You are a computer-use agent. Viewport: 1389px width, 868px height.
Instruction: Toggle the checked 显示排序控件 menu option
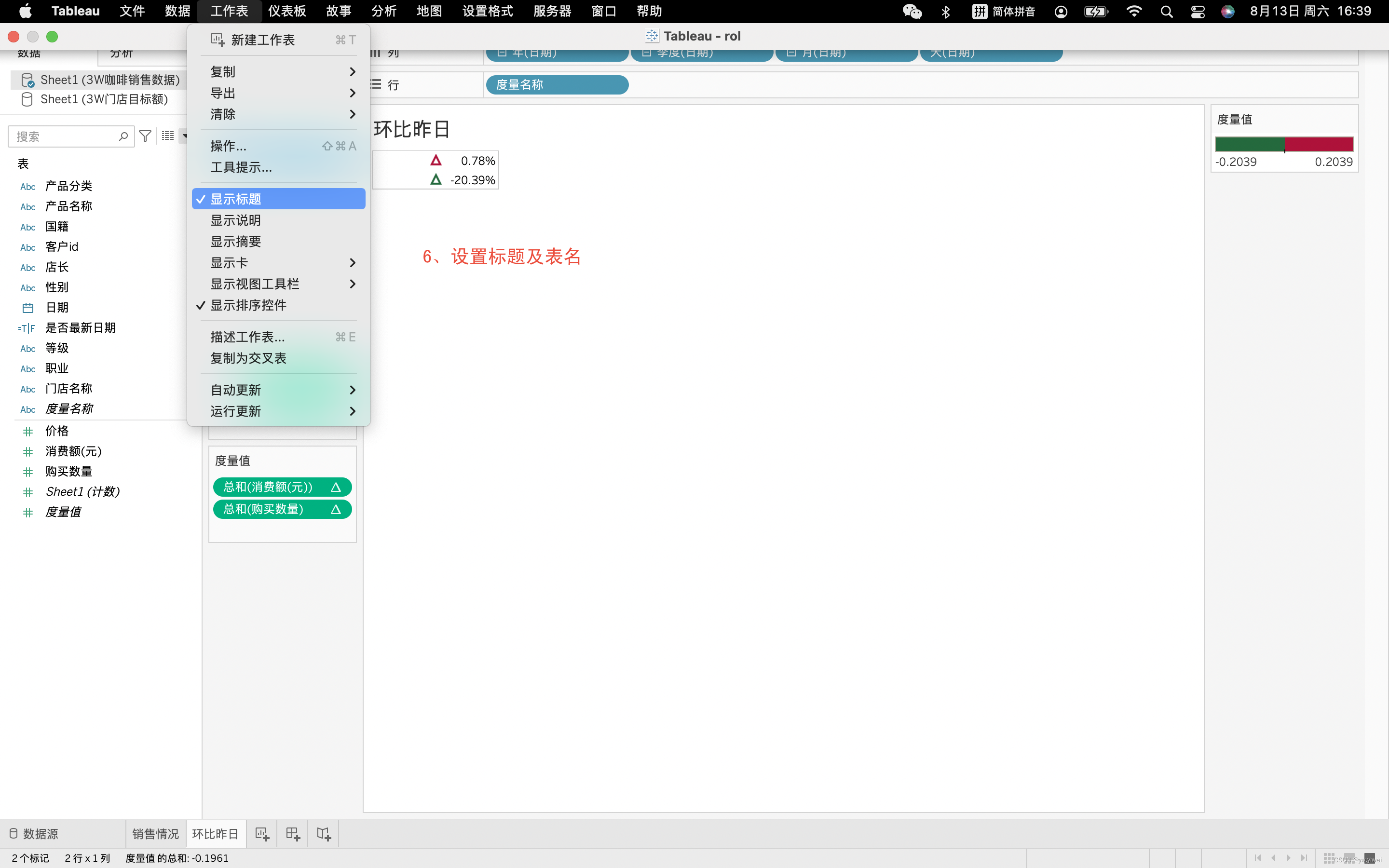(278, 305)
